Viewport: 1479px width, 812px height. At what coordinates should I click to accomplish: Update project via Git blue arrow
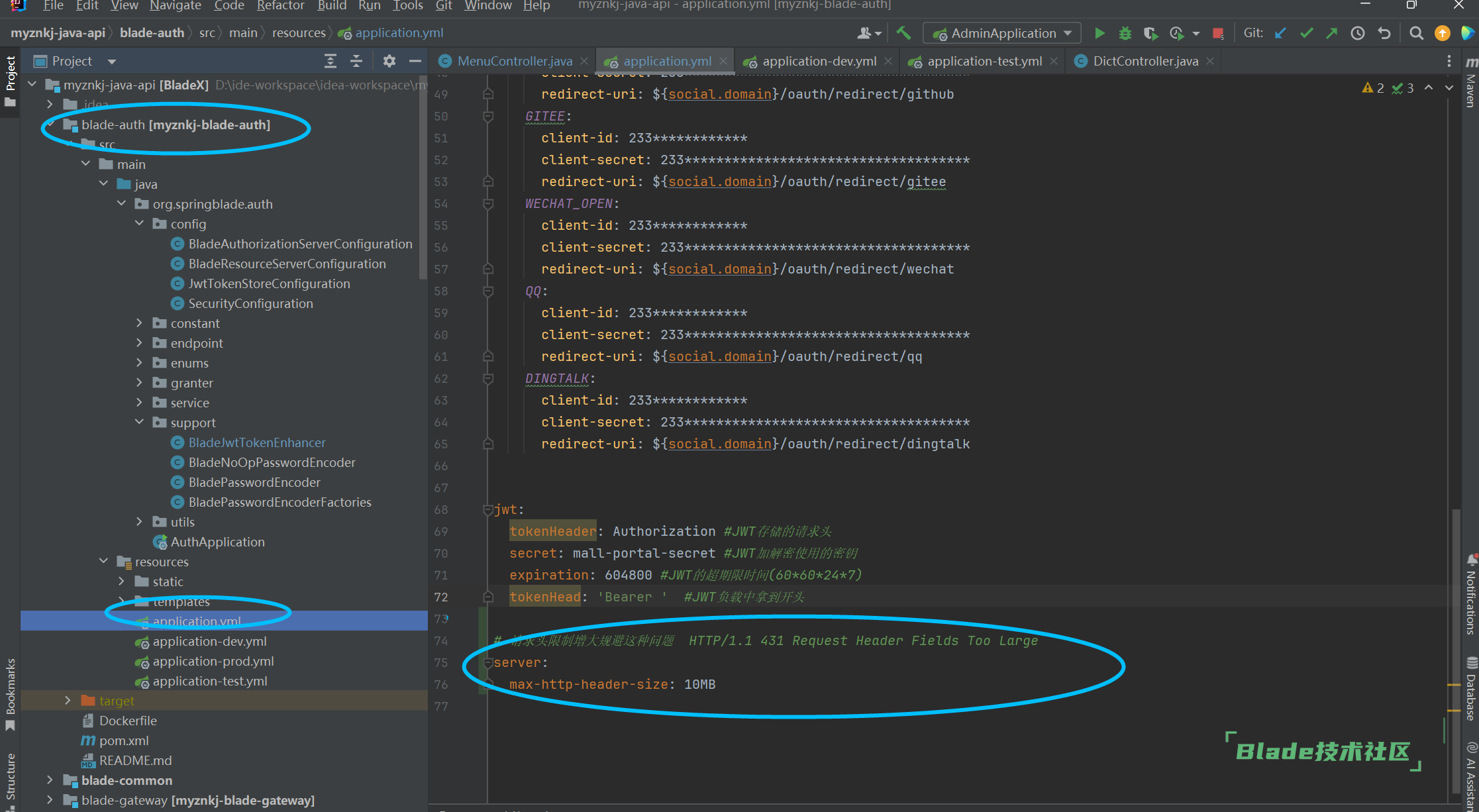pyautogui.click(x=1280, y=33)
